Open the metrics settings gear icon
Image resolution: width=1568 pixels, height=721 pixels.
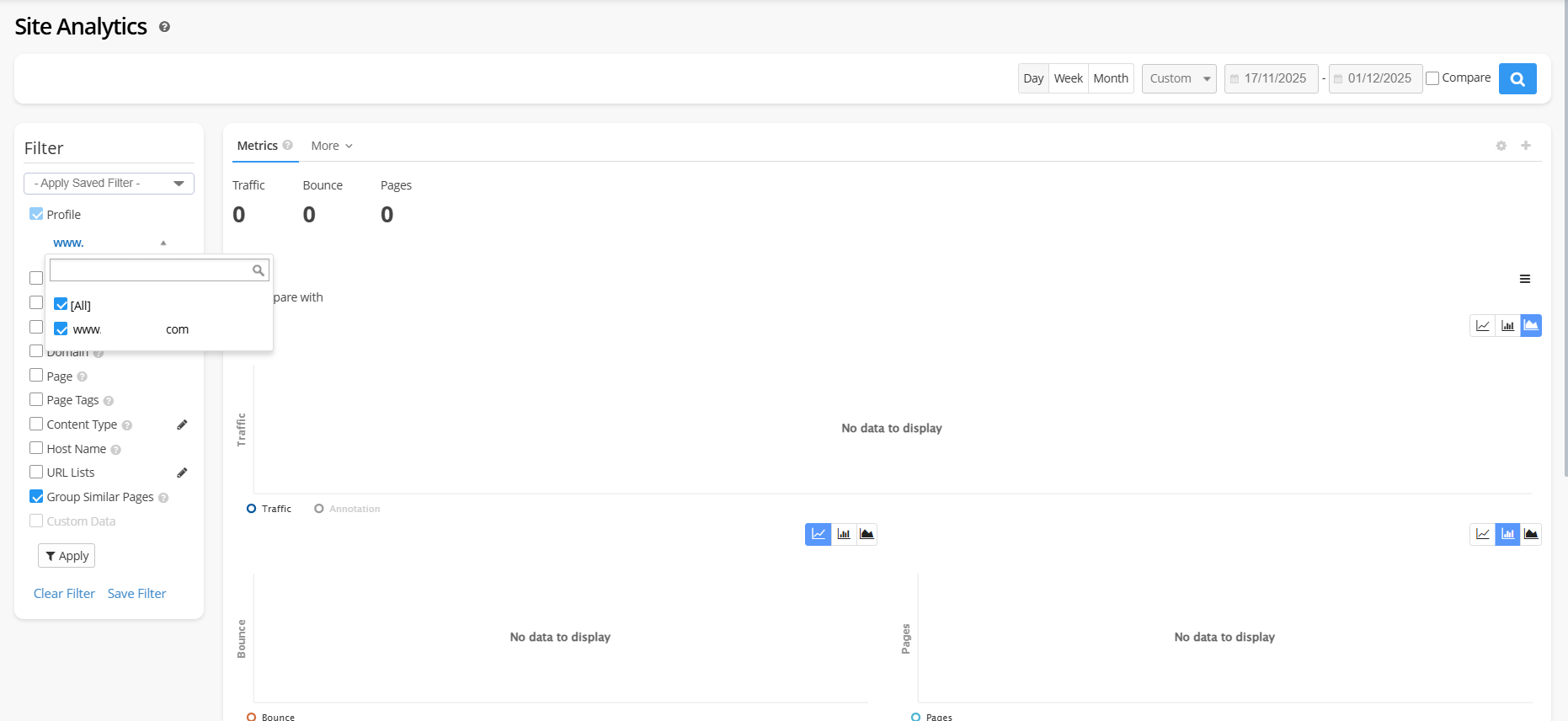point(1501,146)
